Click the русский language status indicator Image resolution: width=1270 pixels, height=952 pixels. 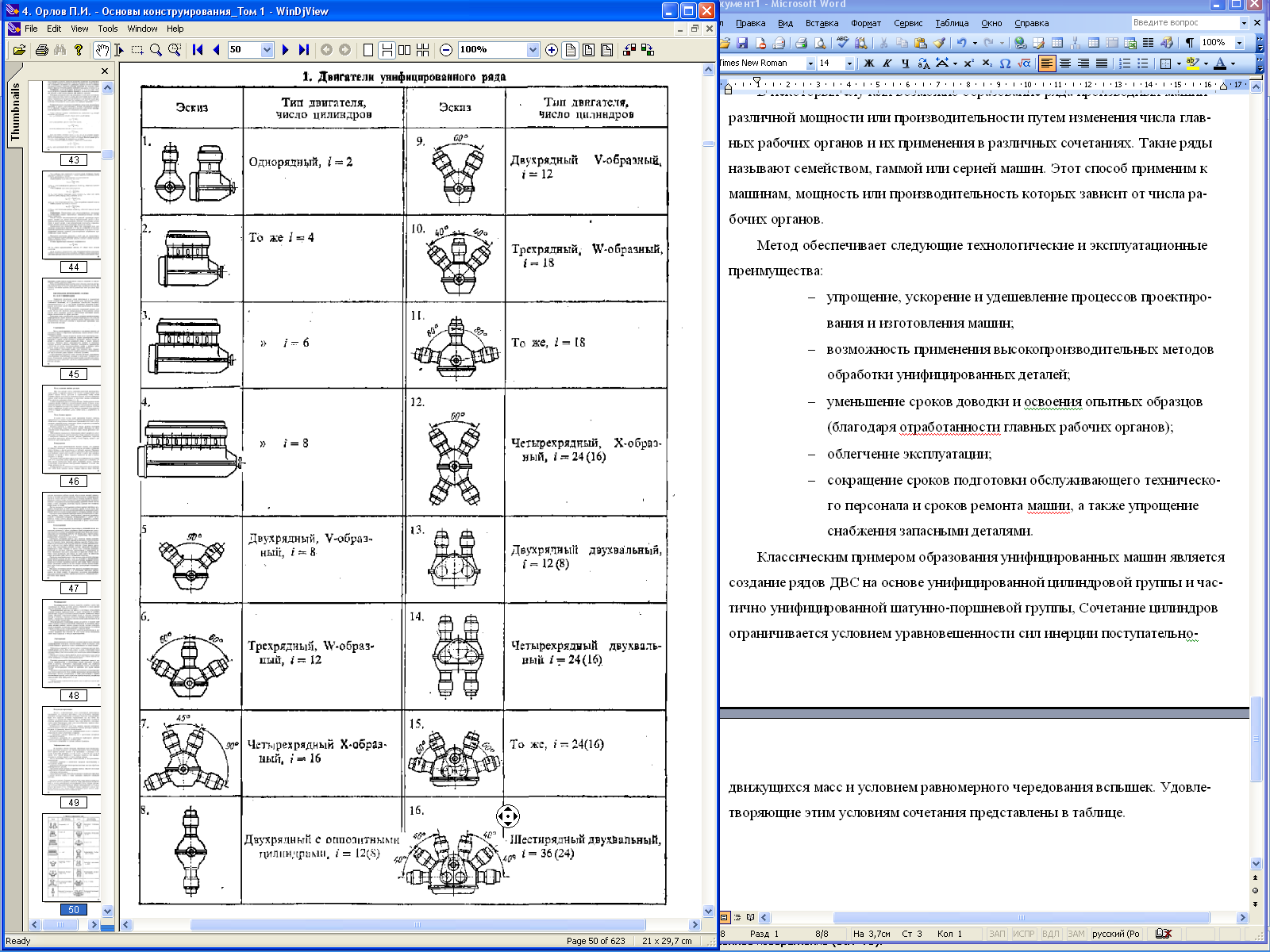(1116, 934)
